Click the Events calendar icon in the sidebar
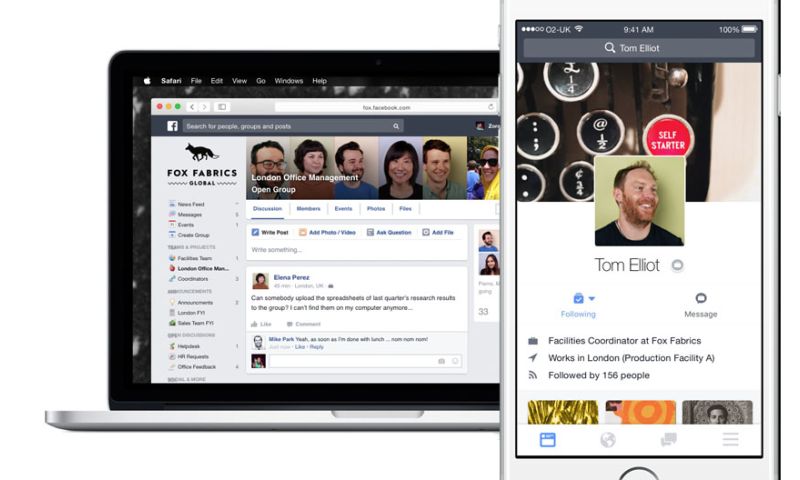The image size is (800, 480). [172, 224]
